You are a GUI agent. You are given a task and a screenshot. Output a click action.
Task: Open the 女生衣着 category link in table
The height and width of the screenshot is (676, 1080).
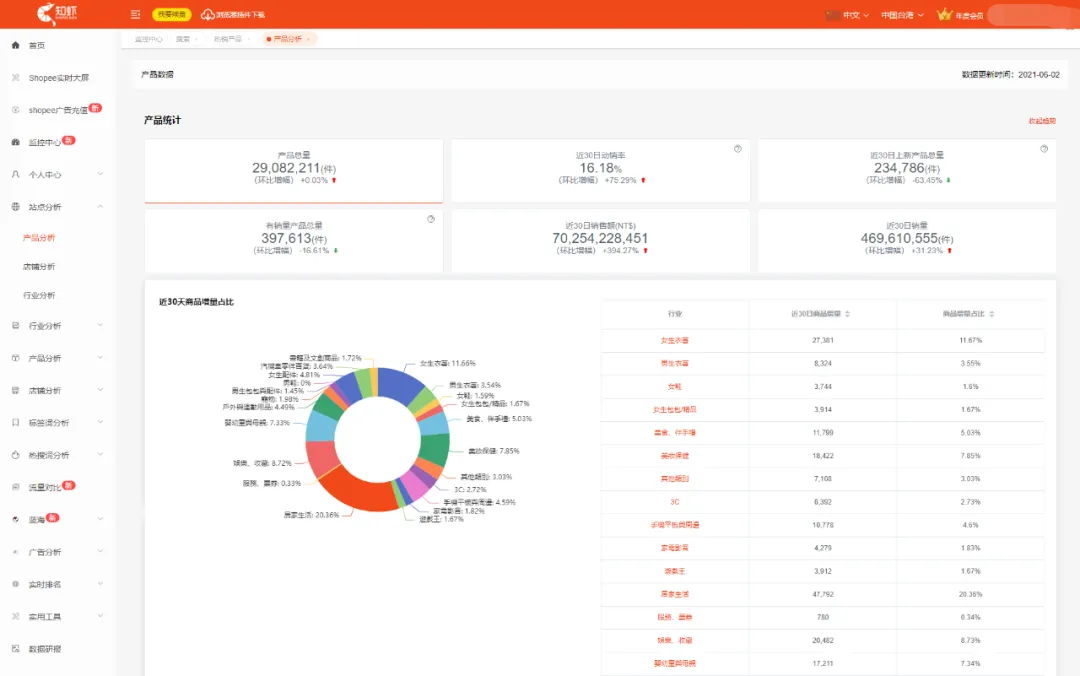coord(674,340)
